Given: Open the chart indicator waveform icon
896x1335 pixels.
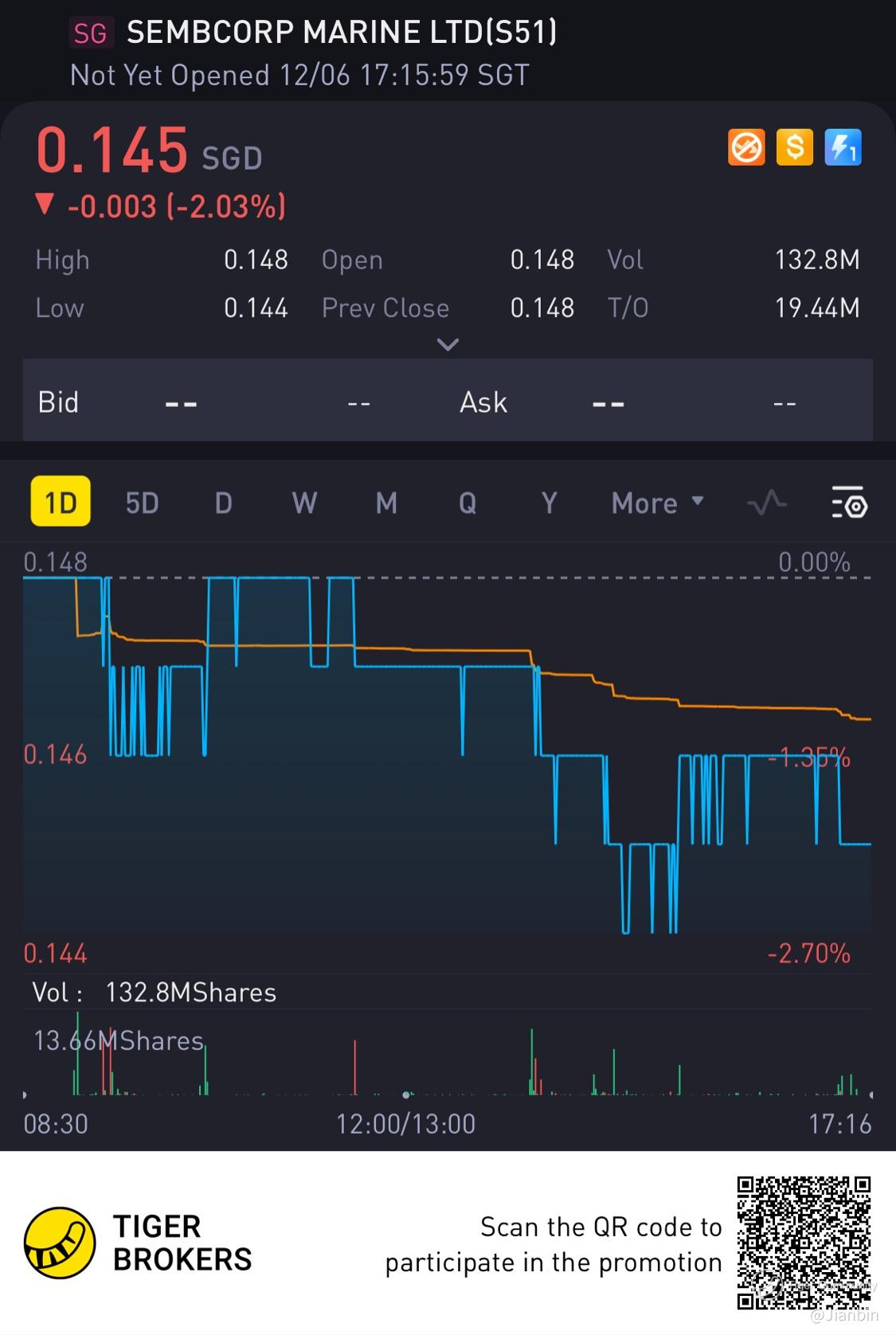Looking at the screenshot, I should (767, 503).
